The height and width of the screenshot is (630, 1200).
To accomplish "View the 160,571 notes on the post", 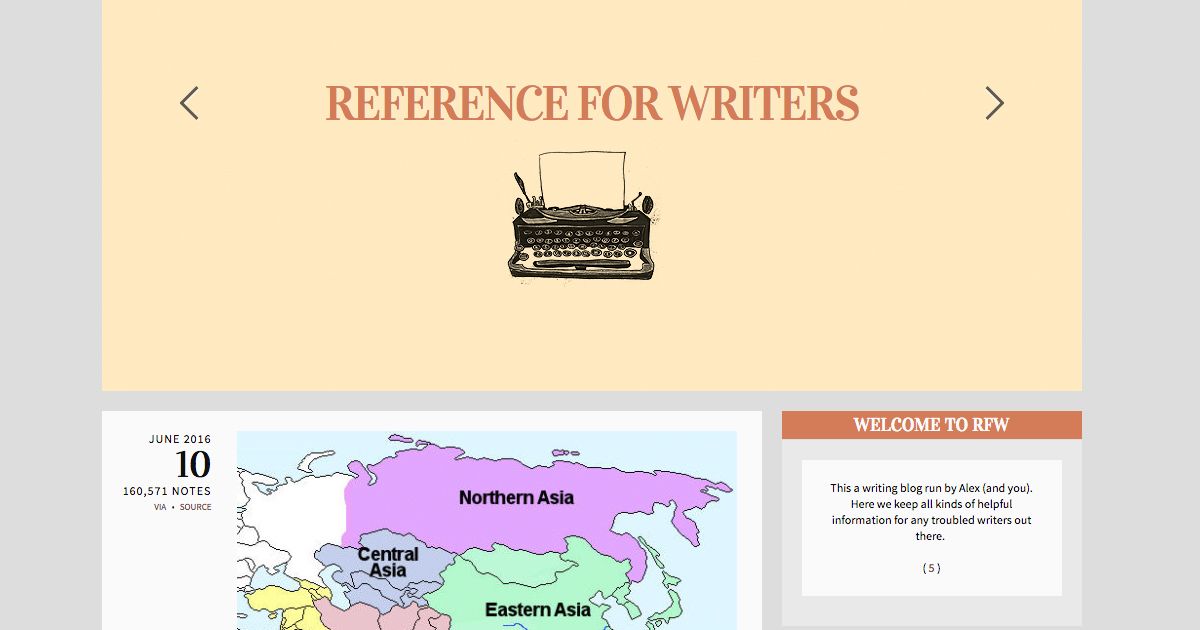I will 167,491.
